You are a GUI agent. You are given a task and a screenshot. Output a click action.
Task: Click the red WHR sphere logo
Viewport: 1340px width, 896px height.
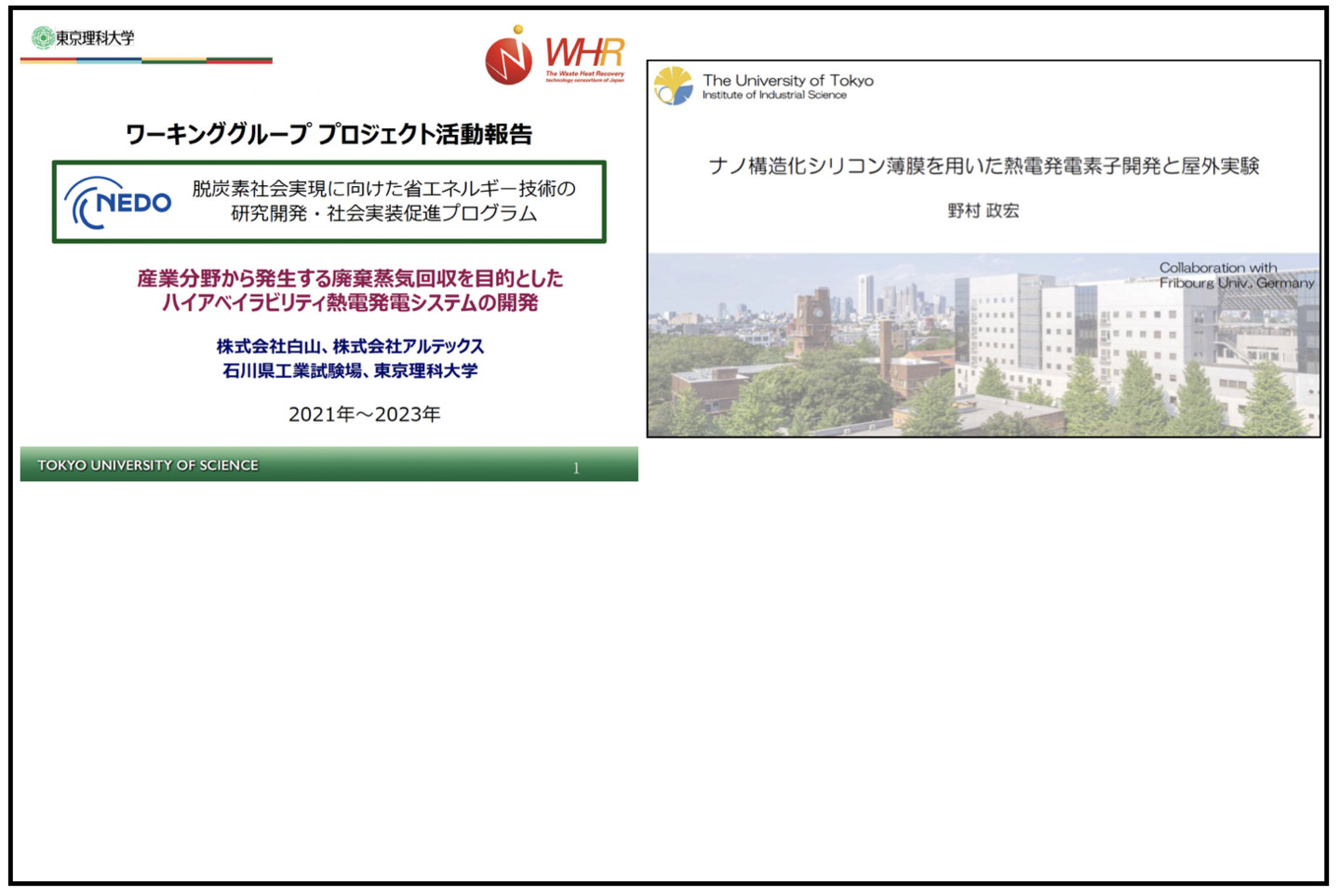tap(508, 58)
